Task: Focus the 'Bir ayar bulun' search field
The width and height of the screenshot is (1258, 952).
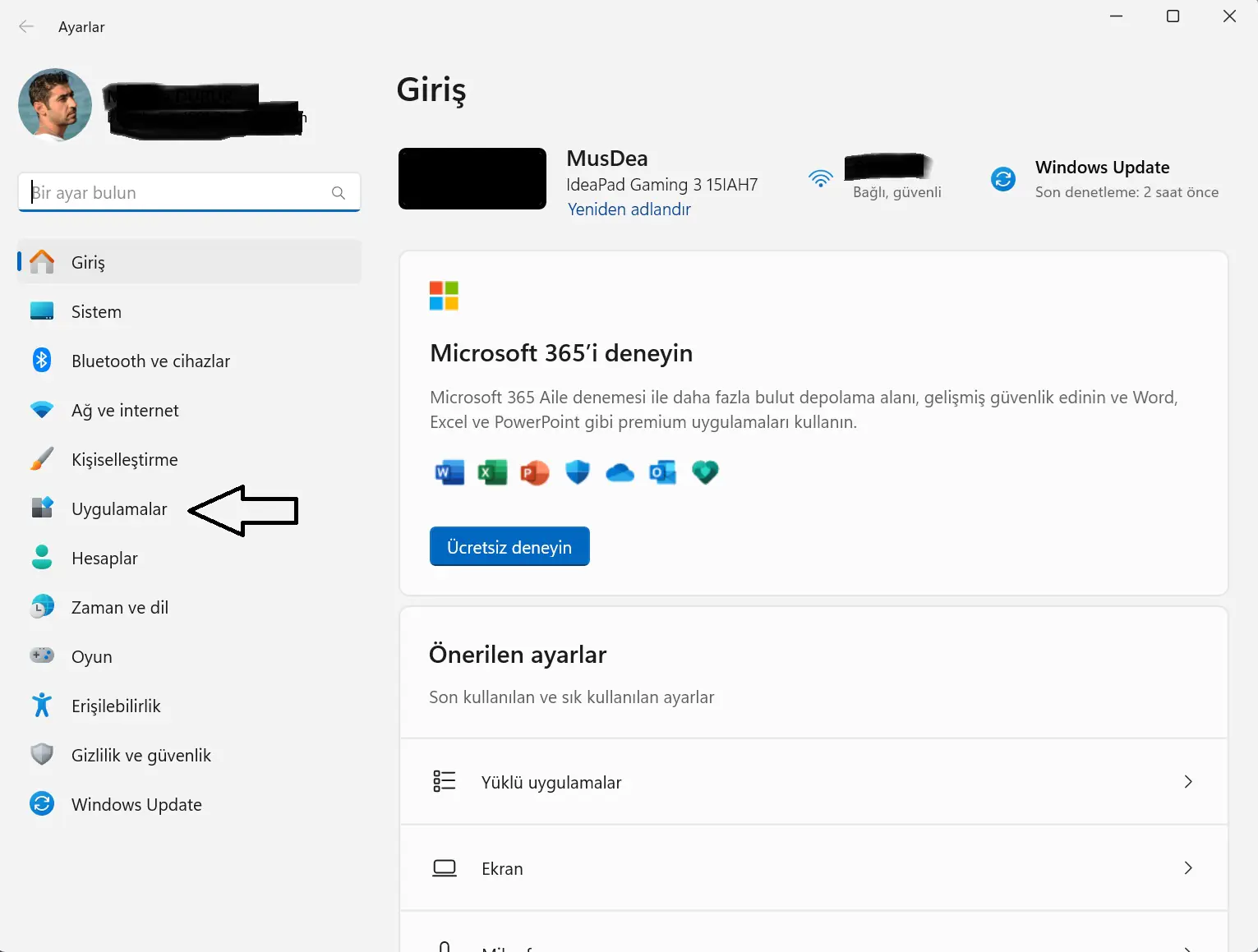Action: click(x=189, y=192)
